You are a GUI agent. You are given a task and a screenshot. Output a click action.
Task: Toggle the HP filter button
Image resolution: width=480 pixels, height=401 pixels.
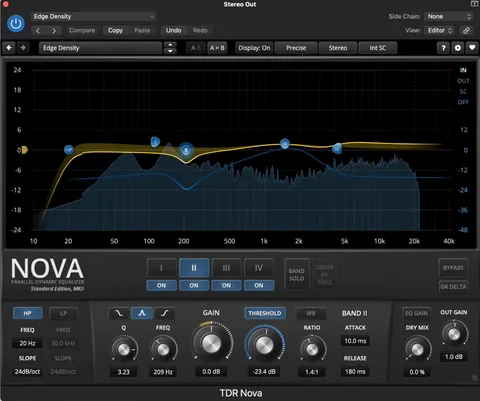27,313
